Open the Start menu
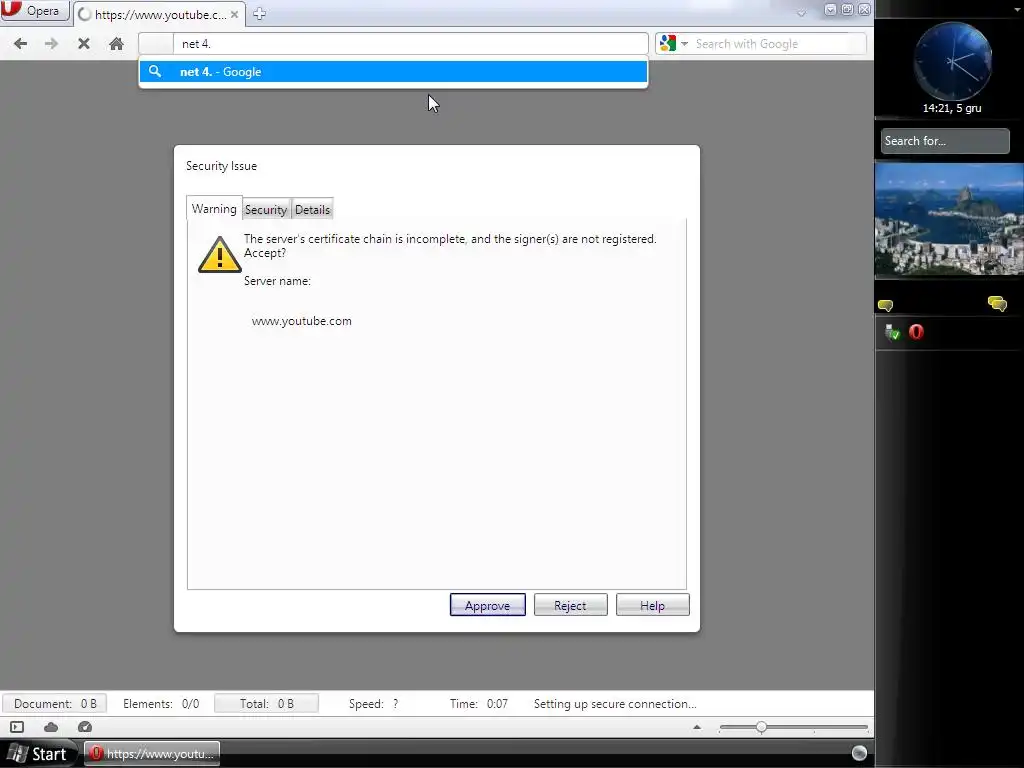1024x768 pixels. 38,754
